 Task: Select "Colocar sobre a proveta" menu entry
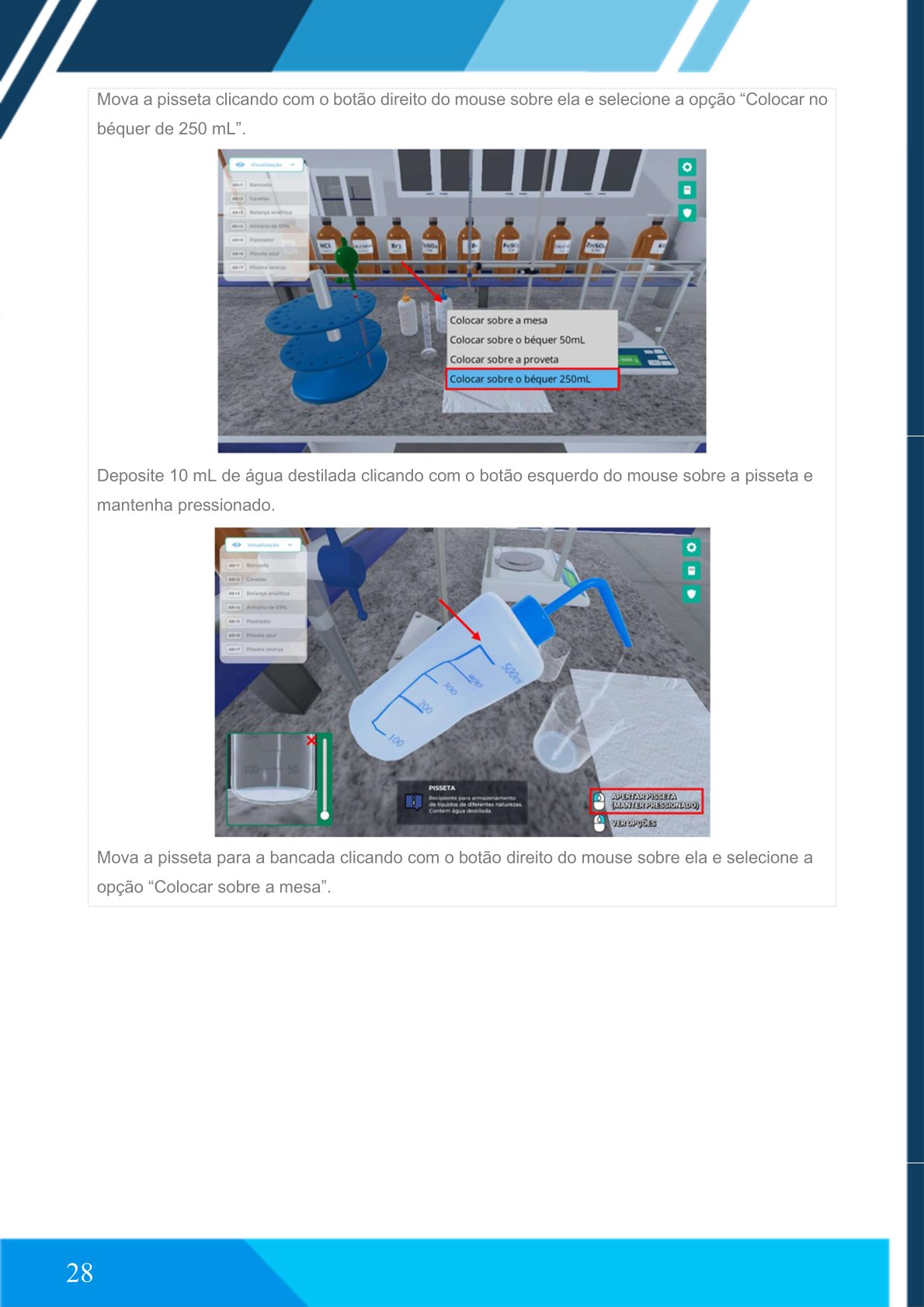(504, 360)
